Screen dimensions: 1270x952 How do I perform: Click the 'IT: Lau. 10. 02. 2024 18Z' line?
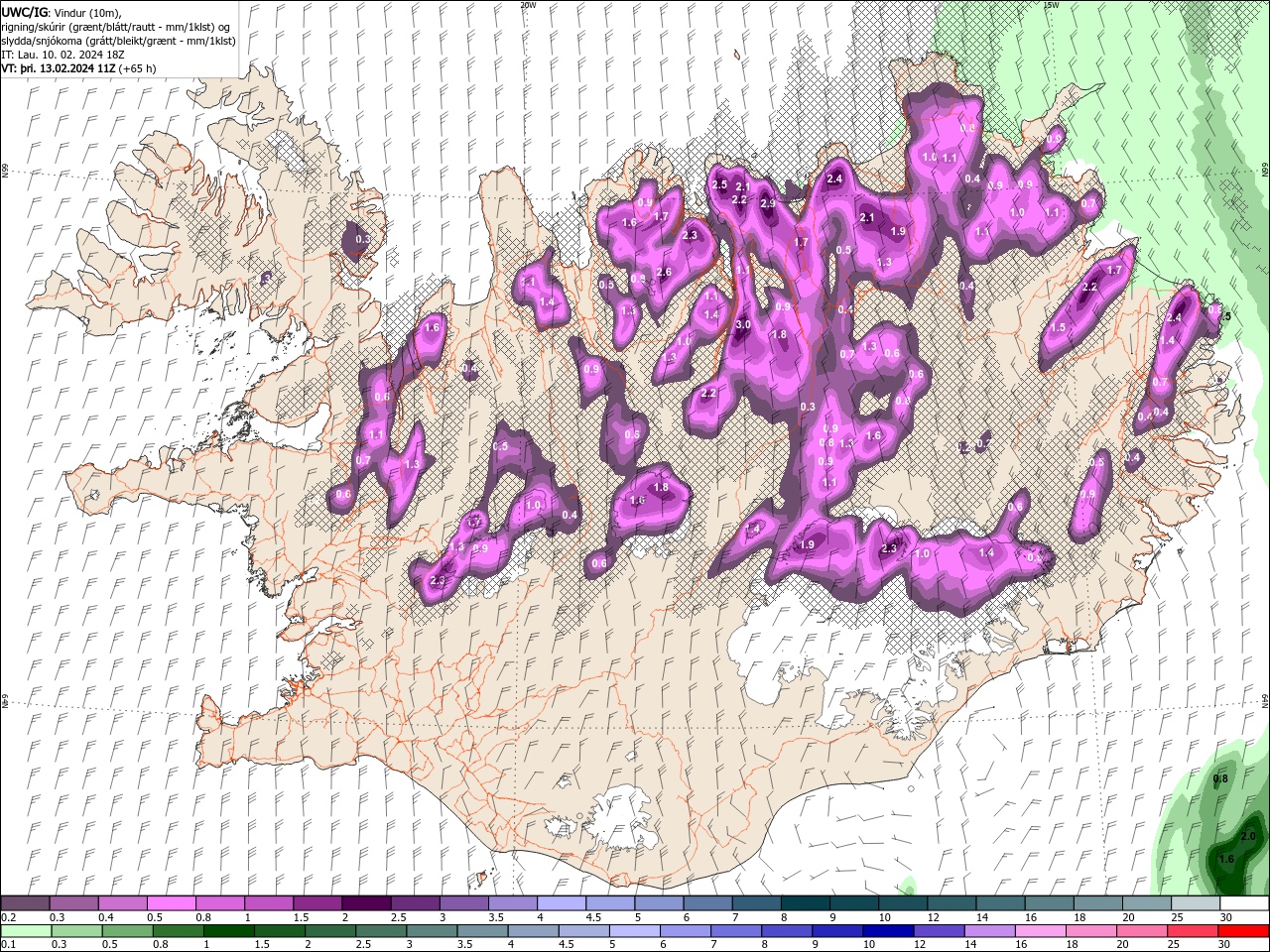[x=62, y=55]
